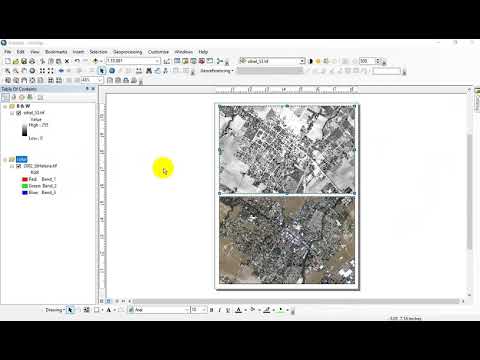Switch to Layout View button at map bottom
Screen dimensions: 480x360
pyautogui.click(x=108, y=301)
